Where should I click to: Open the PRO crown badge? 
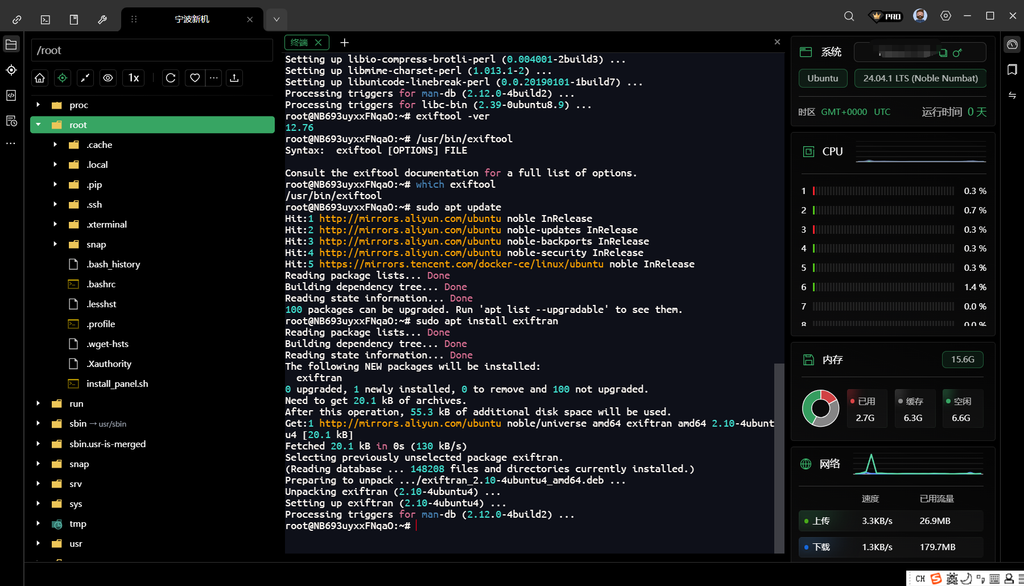pos(886,16)
